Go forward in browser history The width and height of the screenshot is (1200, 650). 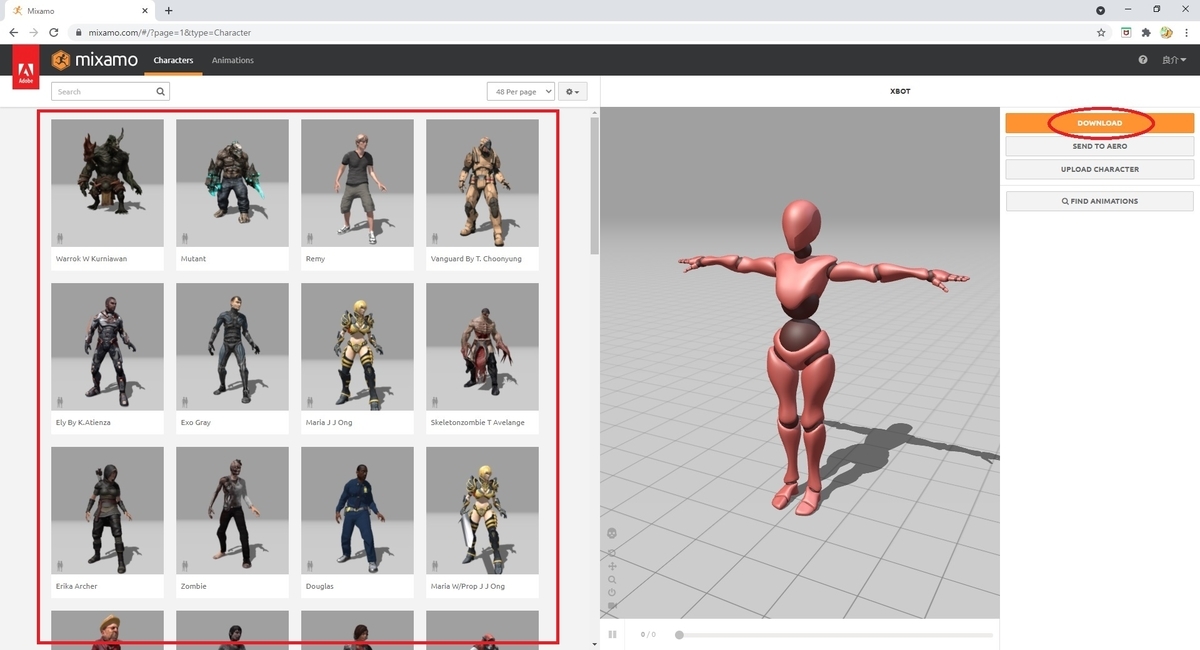(x=34, y=32)
